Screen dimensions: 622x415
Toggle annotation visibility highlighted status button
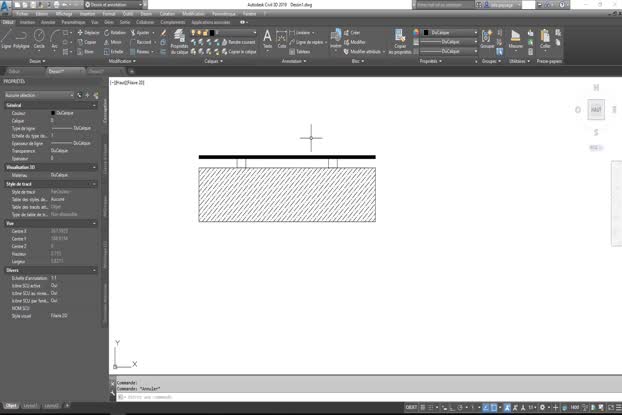pos(507,407)
